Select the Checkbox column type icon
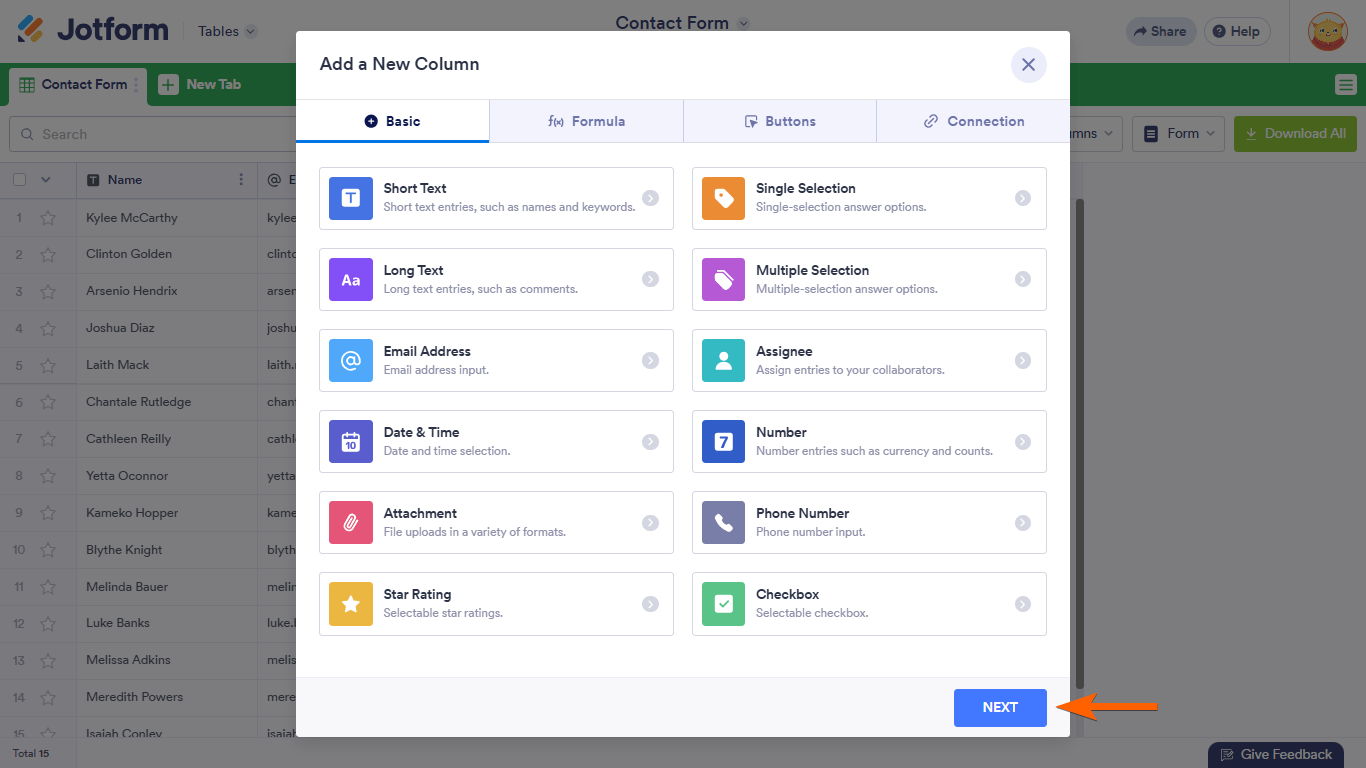 point(724,604)
